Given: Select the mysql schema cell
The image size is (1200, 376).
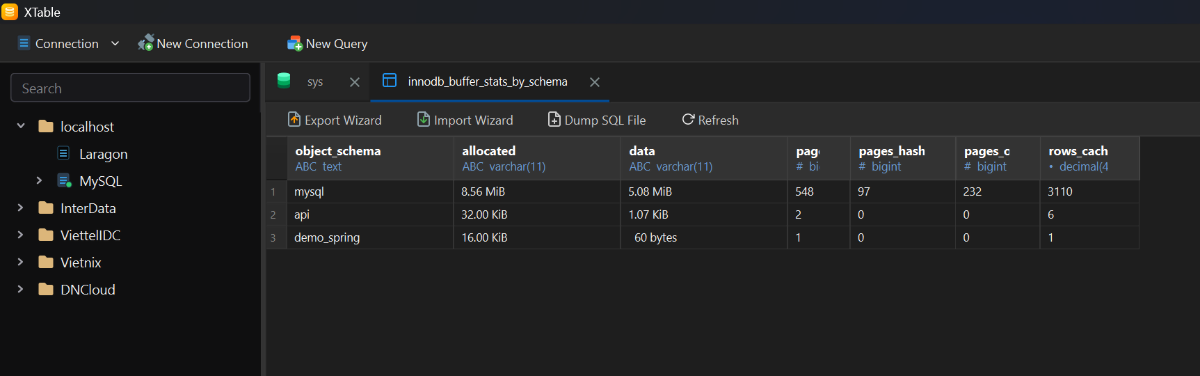Looking at the screenshot, I should click(x=370, y=191).
